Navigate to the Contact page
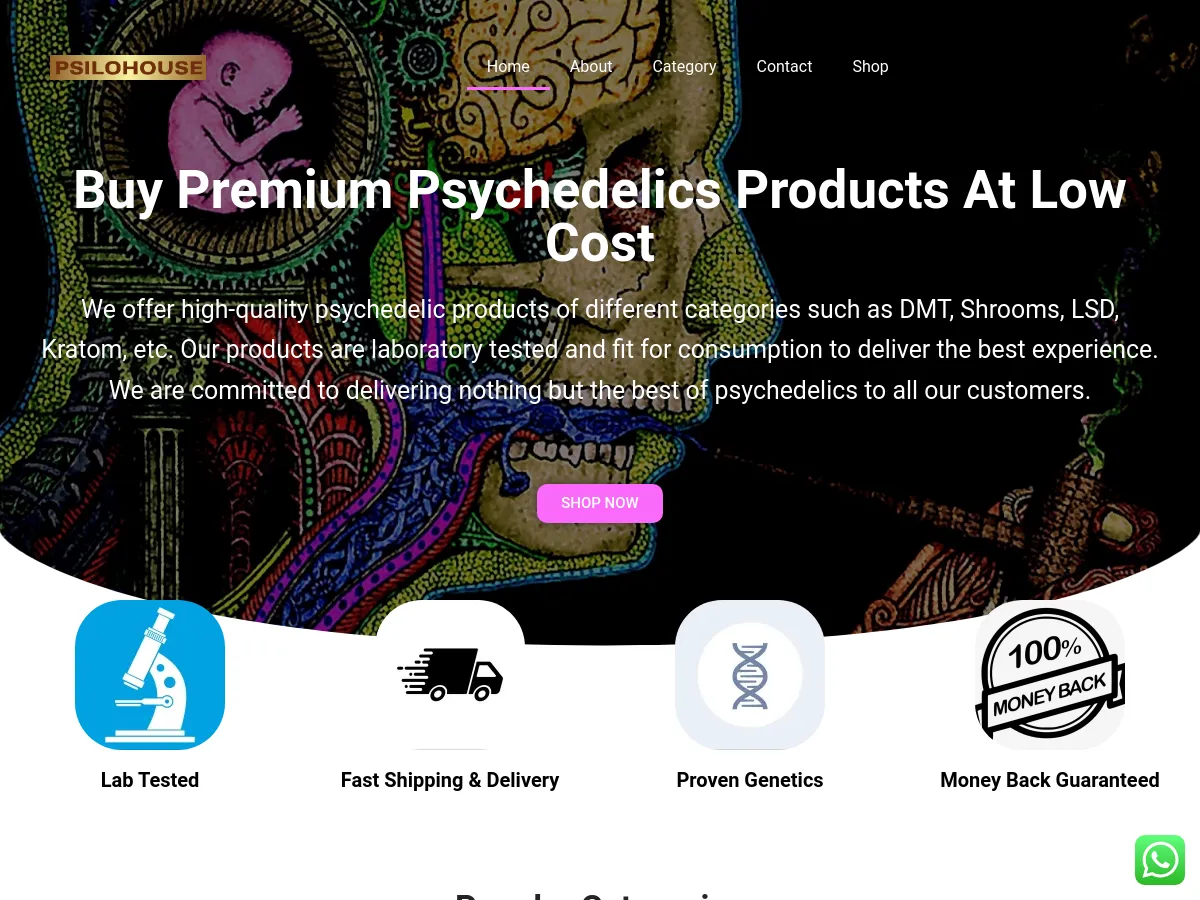1200x900 pixels. click(x=784, y=66)
